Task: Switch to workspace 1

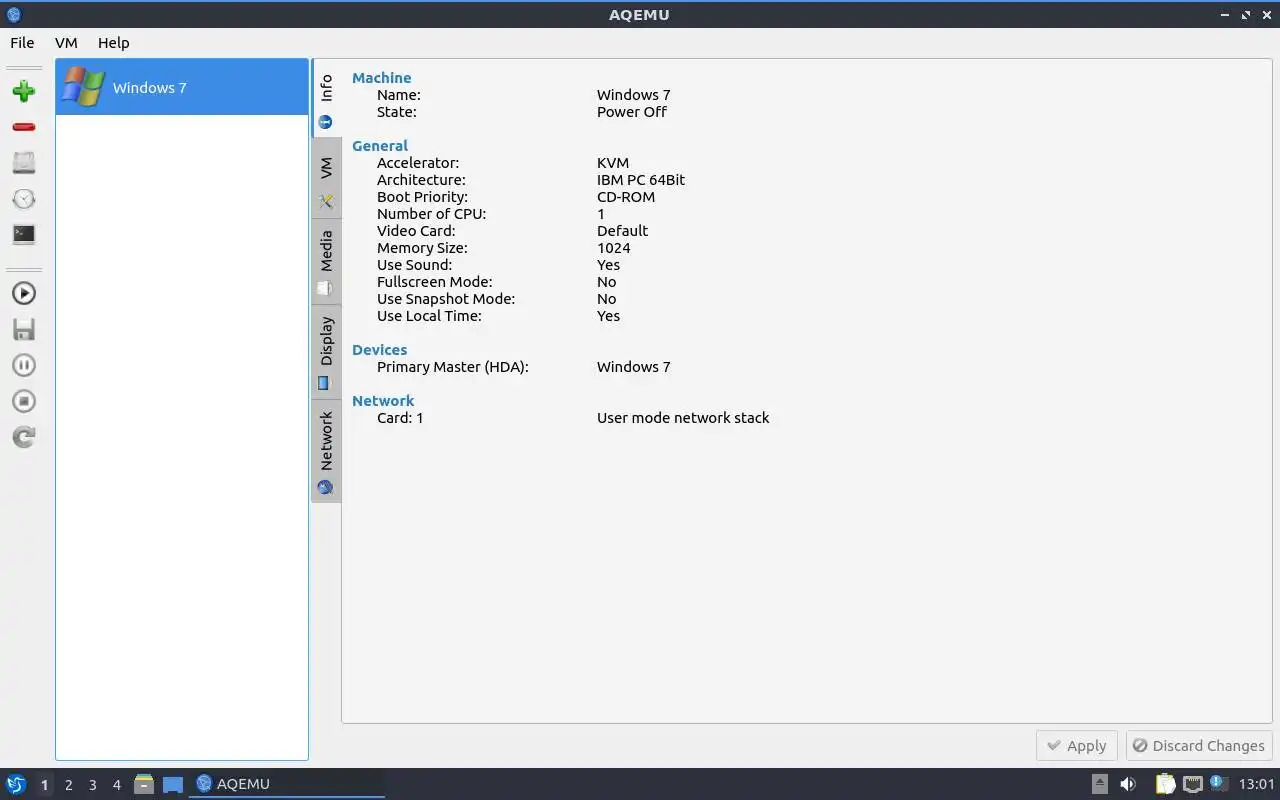Action: coord(44,785)
